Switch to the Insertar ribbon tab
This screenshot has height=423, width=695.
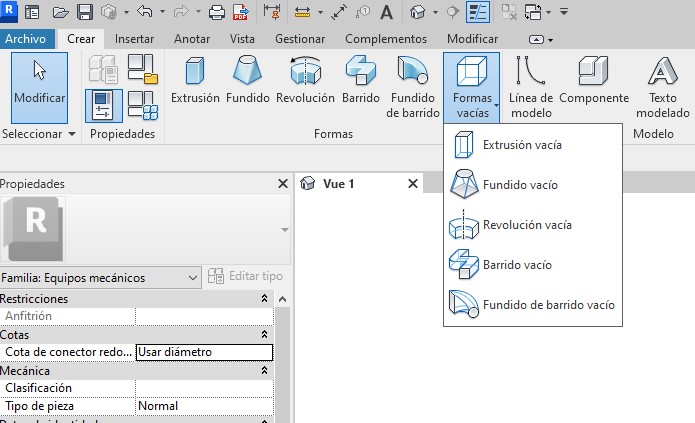(x=134, y=39)
